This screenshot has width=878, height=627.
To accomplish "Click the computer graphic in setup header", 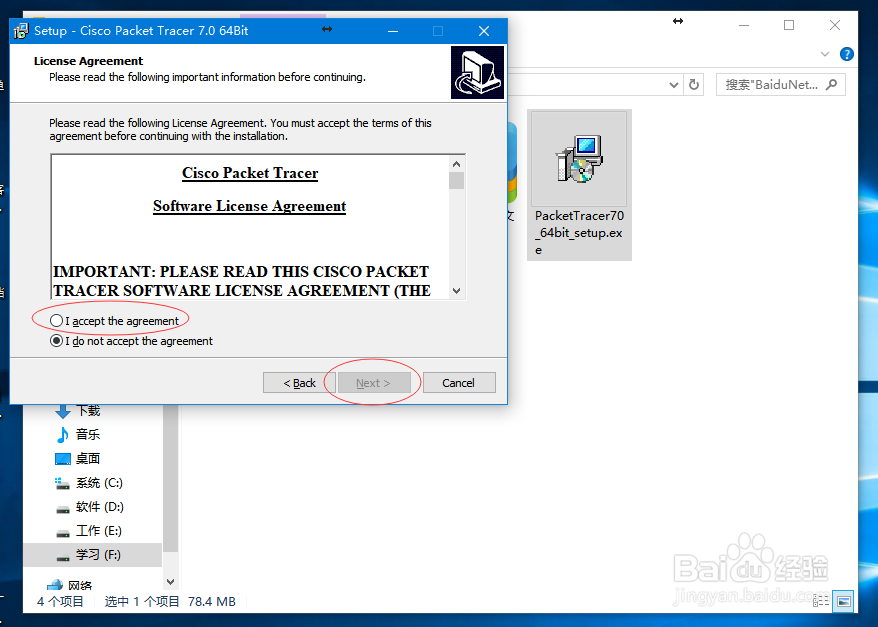I will [x=477, y=72].
